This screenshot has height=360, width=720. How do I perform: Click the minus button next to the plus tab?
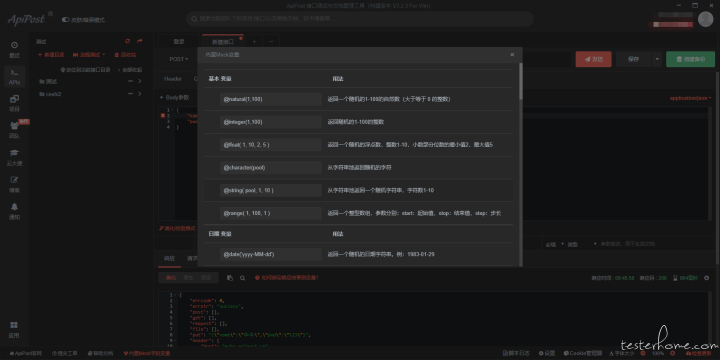point(271,41)
